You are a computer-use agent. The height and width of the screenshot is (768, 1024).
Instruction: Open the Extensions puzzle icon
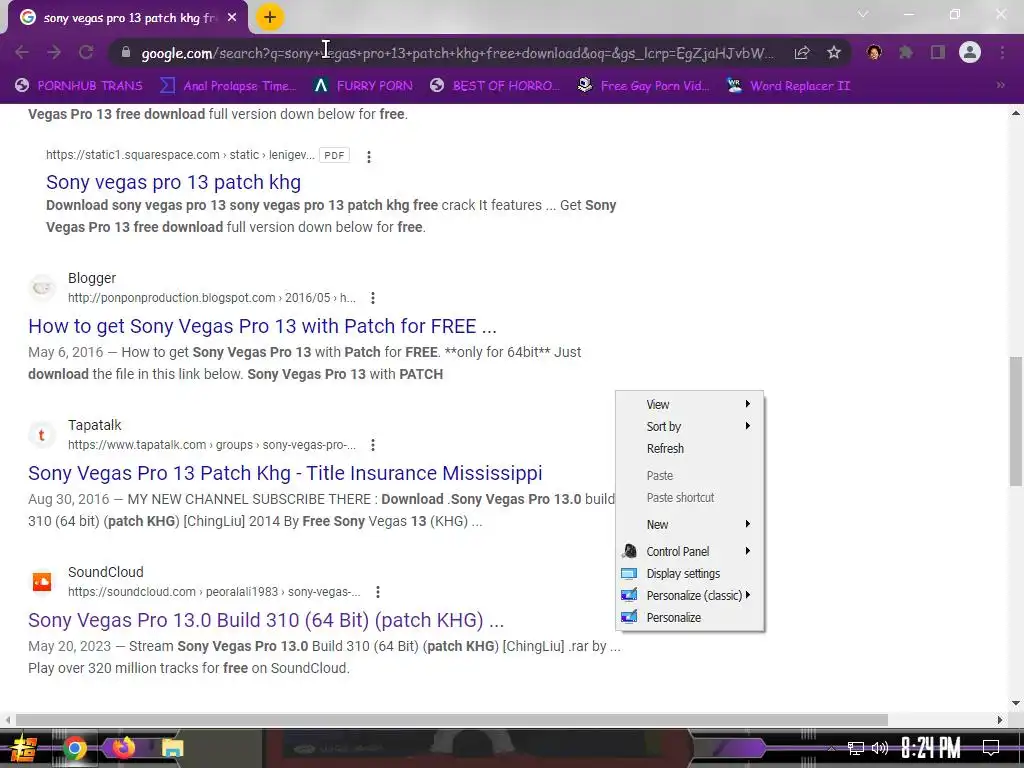click(906, 52)
